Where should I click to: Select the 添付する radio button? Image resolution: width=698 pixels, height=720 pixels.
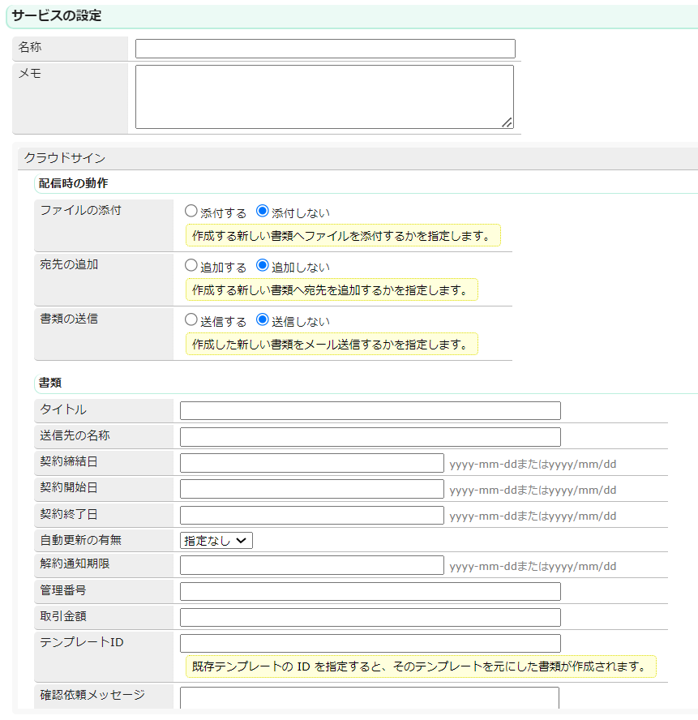point(191,212)
